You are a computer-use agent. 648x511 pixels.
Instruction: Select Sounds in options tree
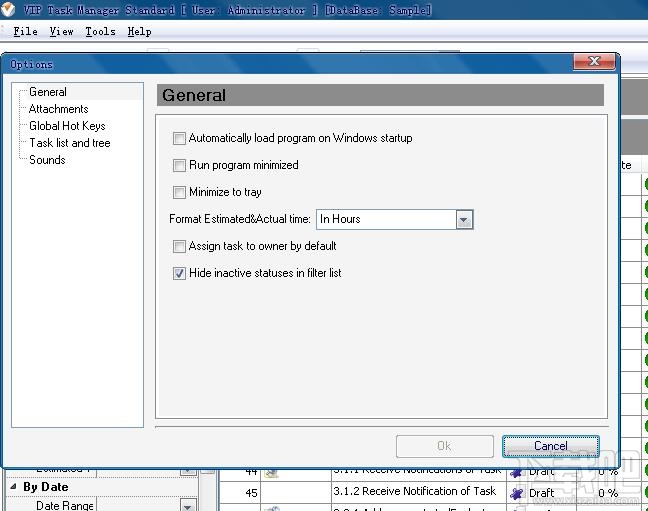point(47,160)
